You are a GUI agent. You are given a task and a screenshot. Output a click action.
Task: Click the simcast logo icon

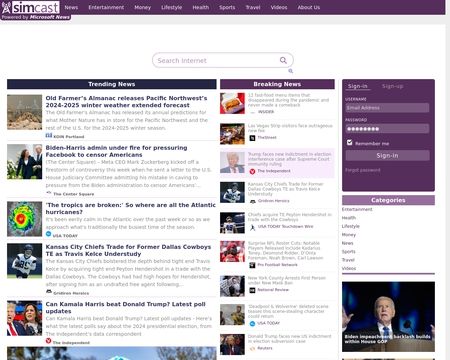coord(7,7)
